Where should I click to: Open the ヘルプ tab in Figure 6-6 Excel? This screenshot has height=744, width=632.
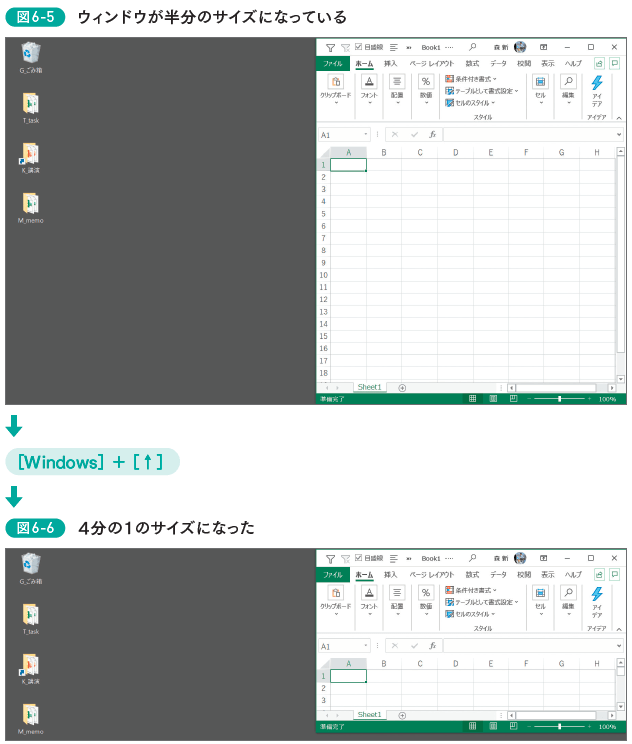(573, 575)
